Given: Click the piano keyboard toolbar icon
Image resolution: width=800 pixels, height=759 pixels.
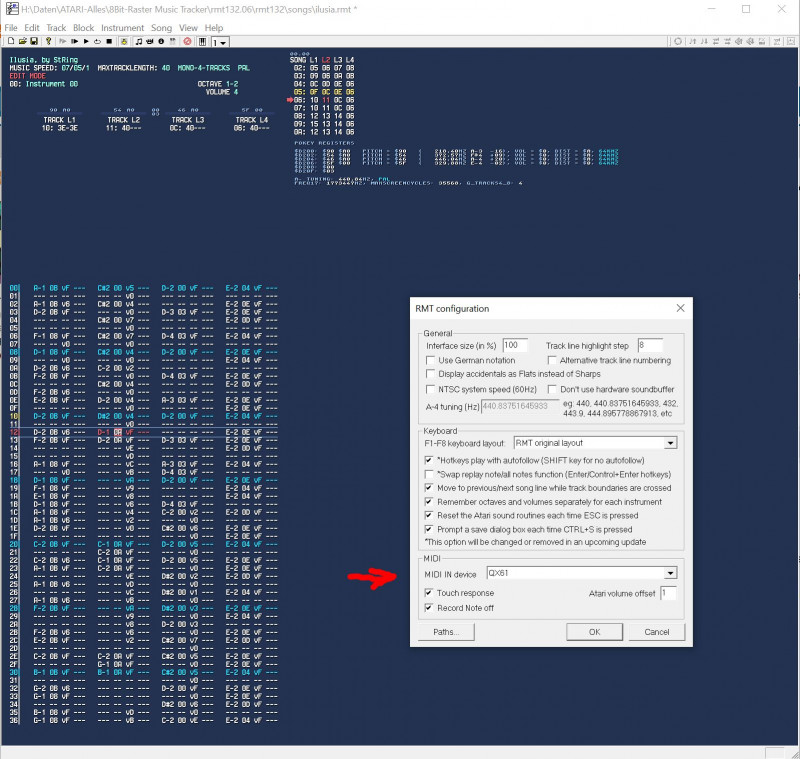Looking at the screenshot, I should click(200, 41).
